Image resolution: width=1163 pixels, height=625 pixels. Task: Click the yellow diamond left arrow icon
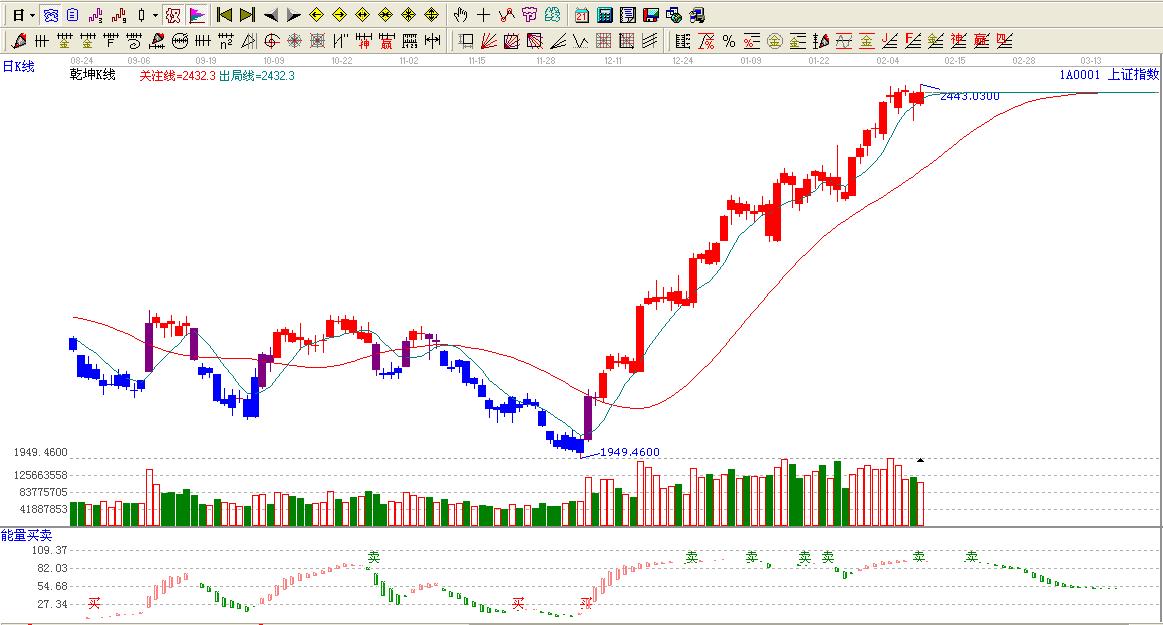coord(316,15)
